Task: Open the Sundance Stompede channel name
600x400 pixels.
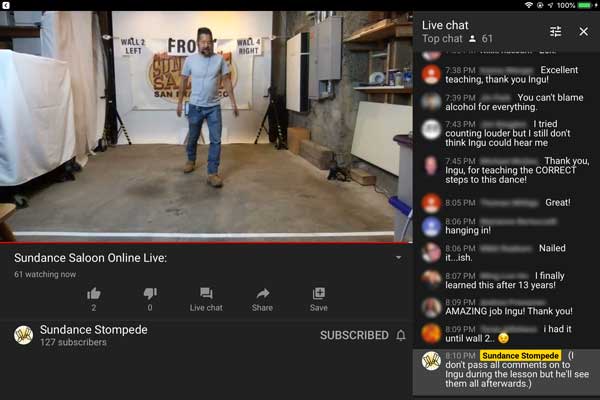Action: [94, 330]
